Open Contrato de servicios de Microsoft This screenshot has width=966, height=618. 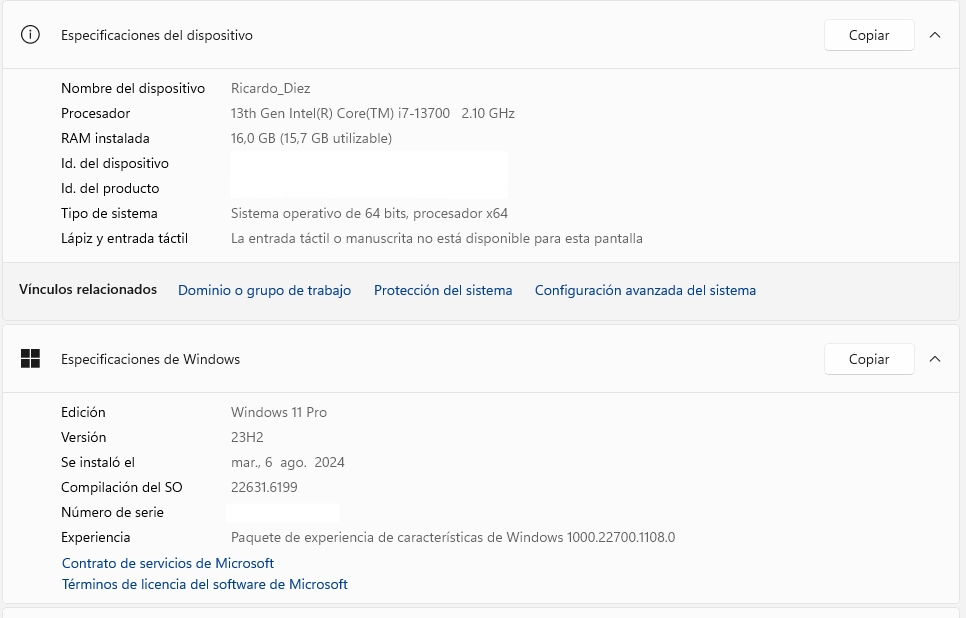tap(168, 563)
